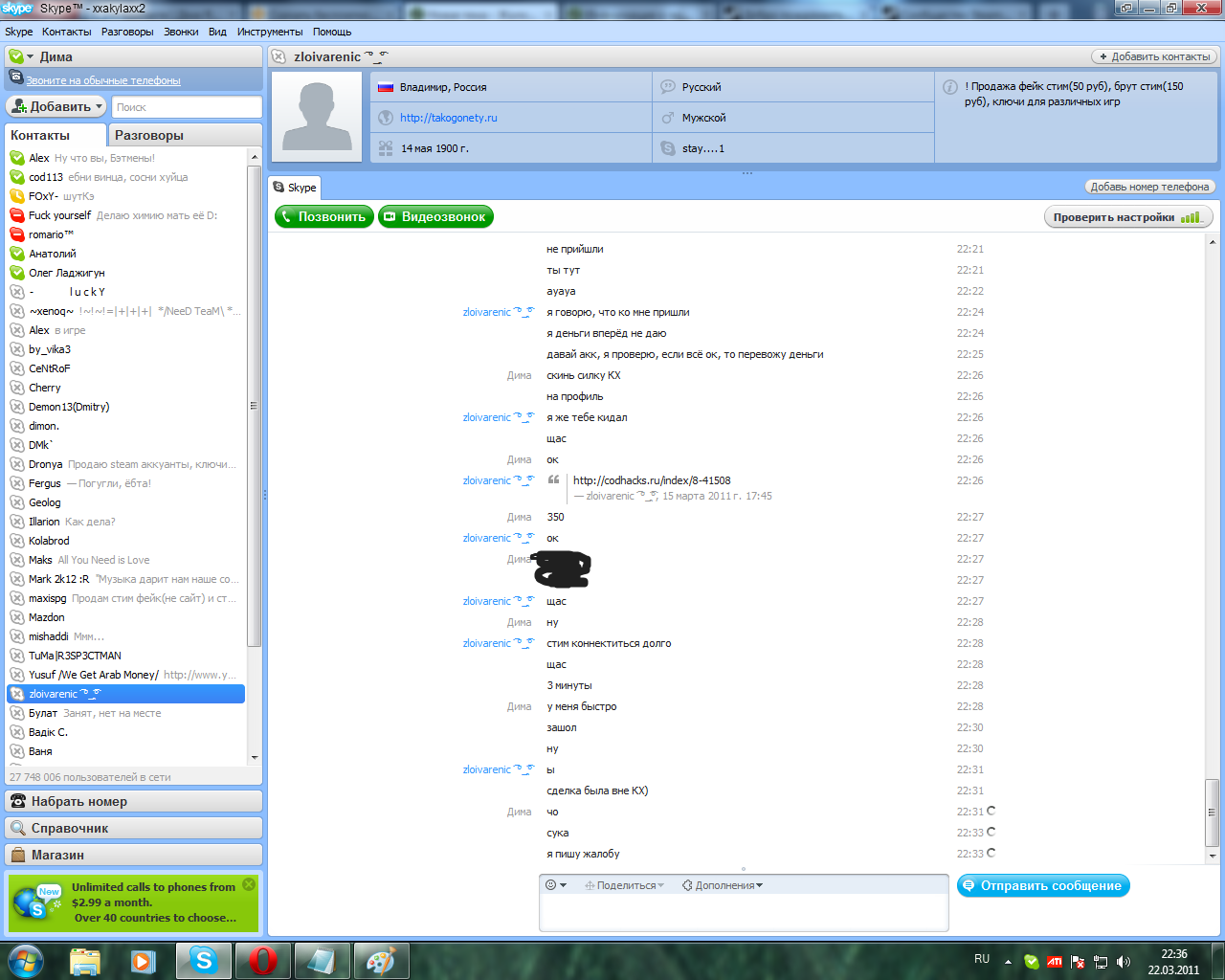Select contact ~xenoq~ in the list
Image resolution: width=1225 pixels, height=980 pixels.
point(126,311)
